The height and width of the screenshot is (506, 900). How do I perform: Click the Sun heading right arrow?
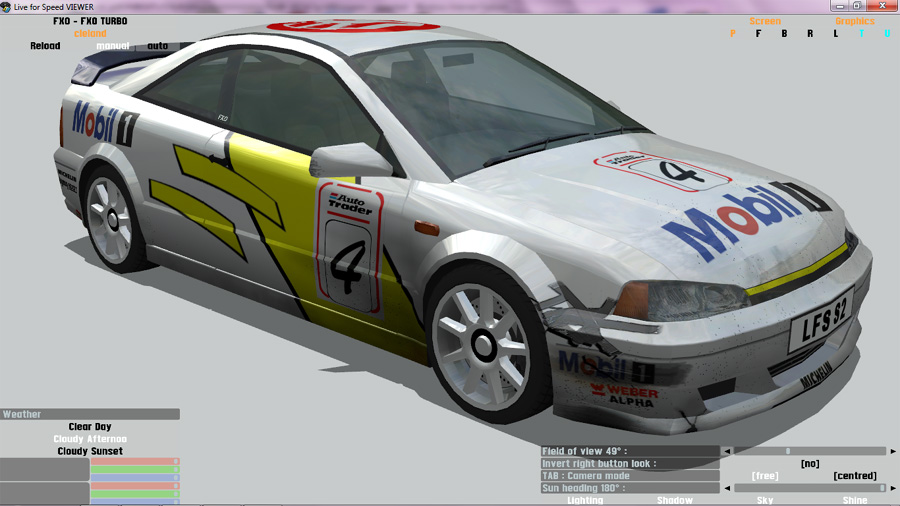(893, 488)
